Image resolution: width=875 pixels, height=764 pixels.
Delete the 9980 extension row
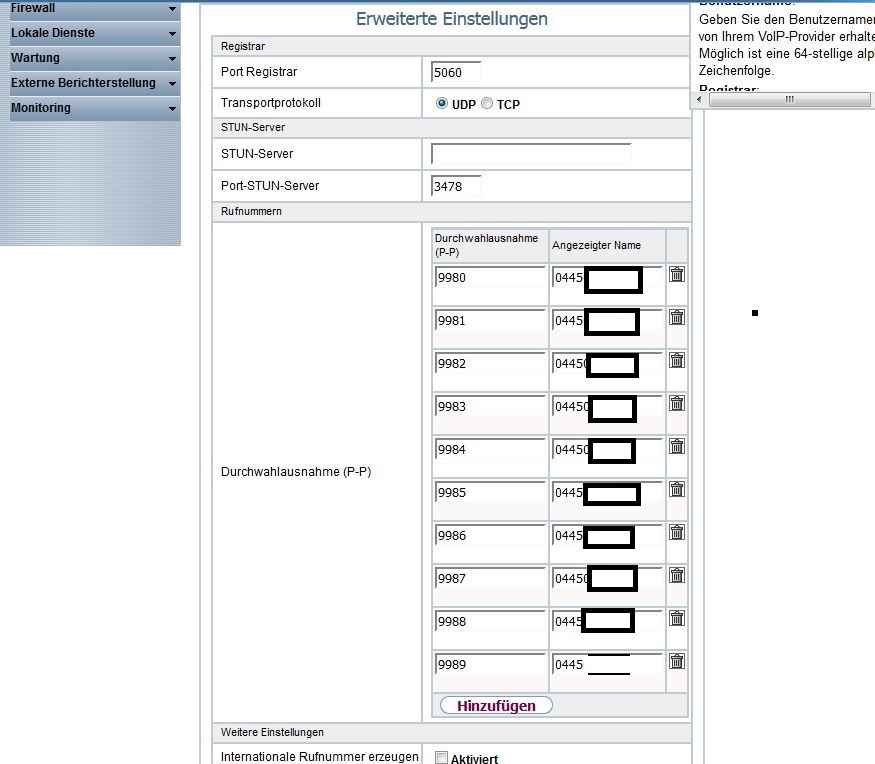click(x=677, y=274)
